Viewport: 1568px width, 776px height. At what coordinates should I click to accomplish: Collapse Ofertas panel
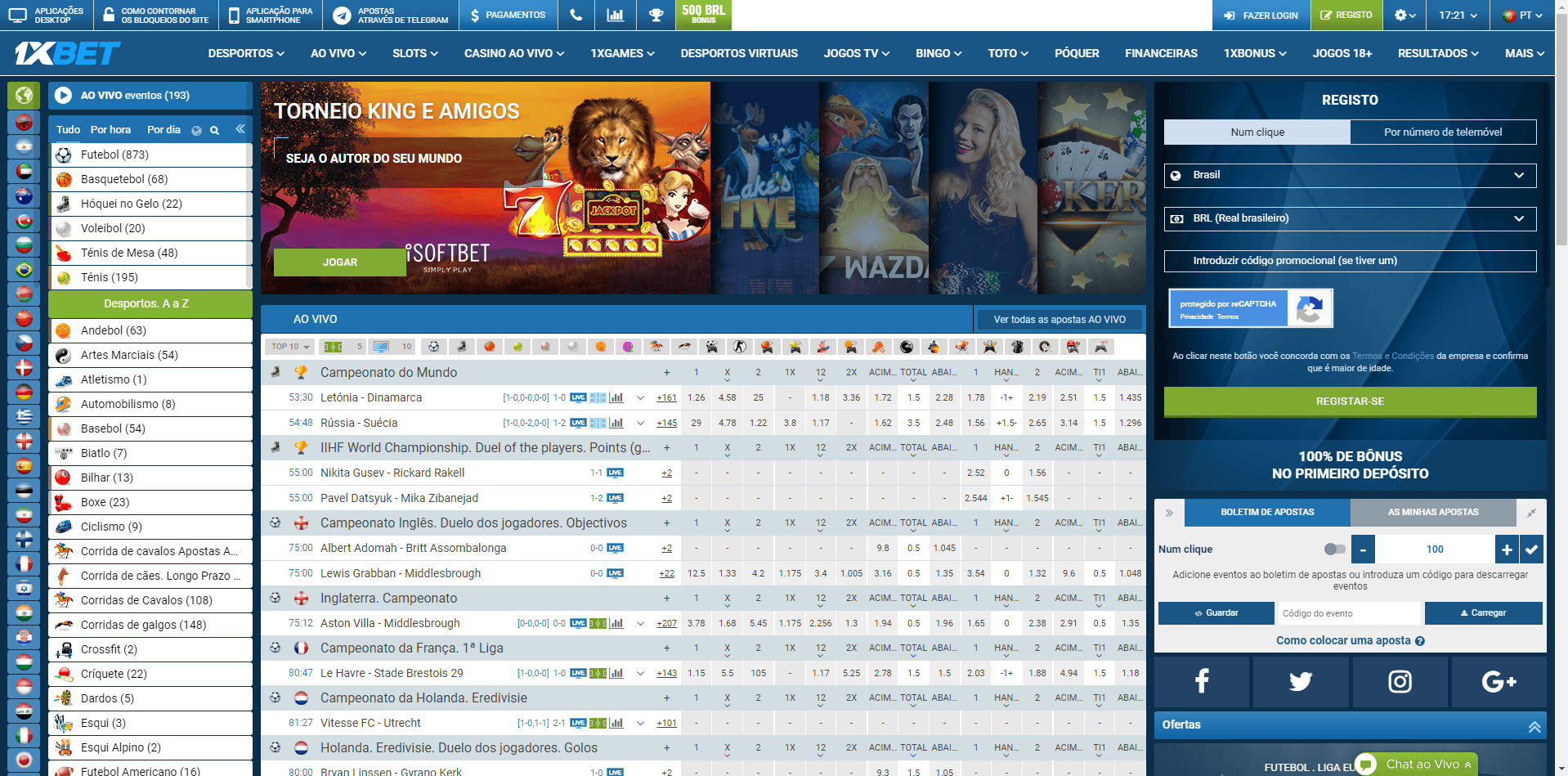tap(1534, 726)
